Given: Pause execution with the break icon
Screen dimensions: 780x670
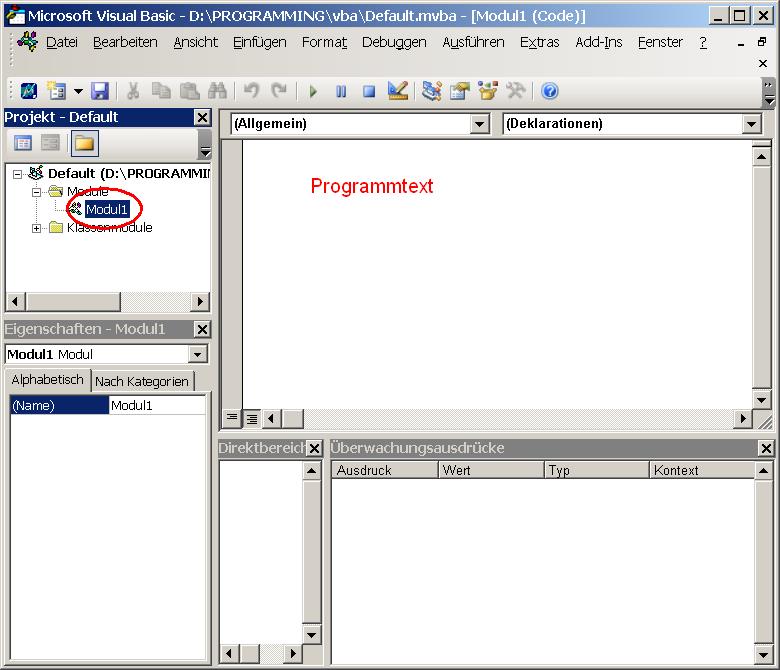Looking at the screenshot, I should coord(341,91).
